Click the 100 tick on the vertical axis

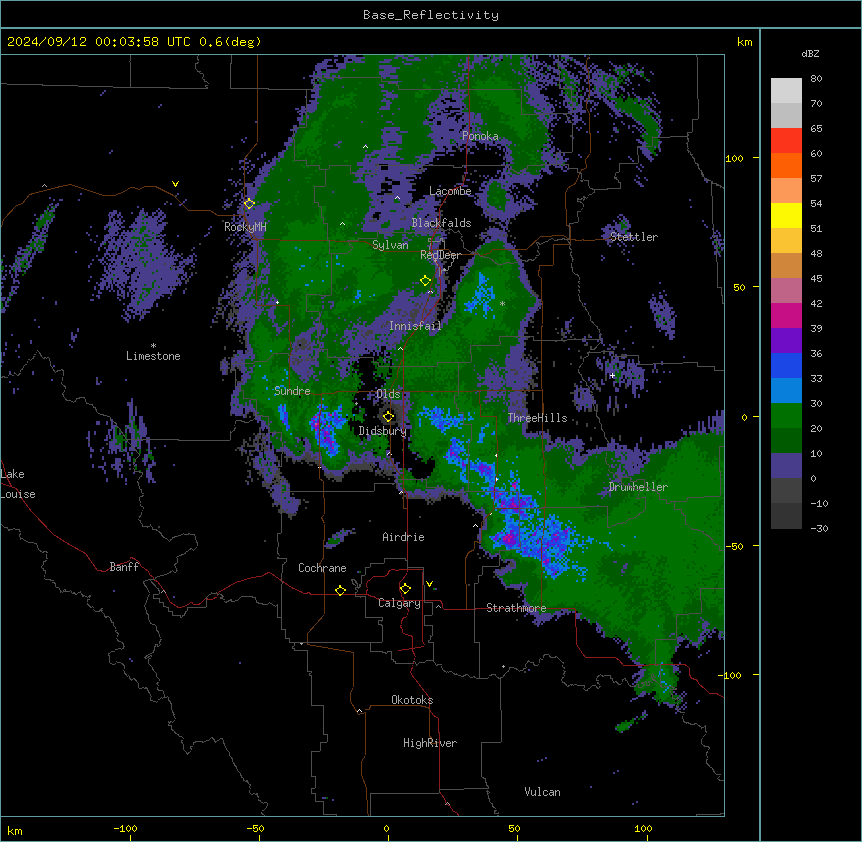(x=734, y=158)
